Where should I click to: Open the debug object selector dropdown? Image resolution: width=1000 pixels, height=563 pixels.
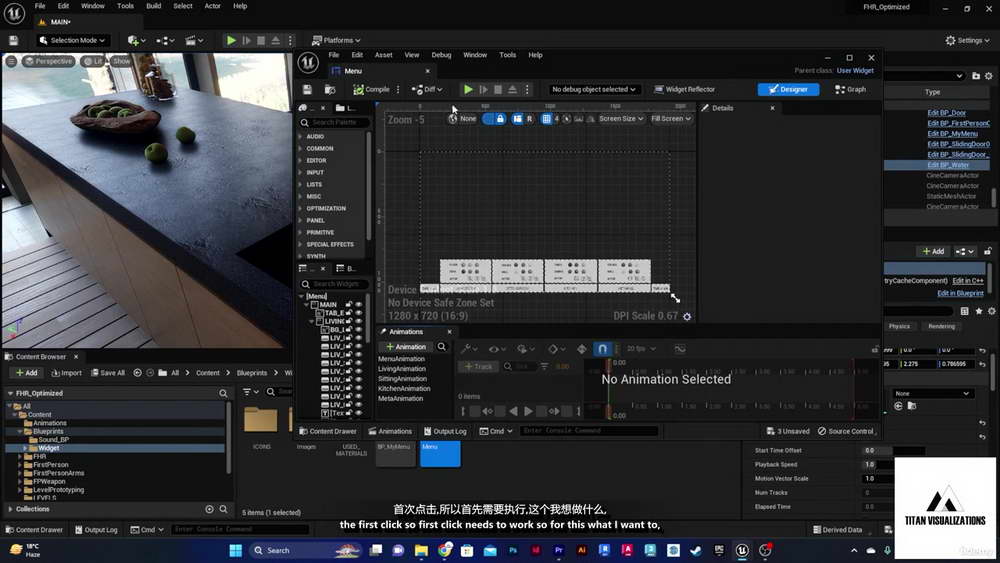click(593, 89)
